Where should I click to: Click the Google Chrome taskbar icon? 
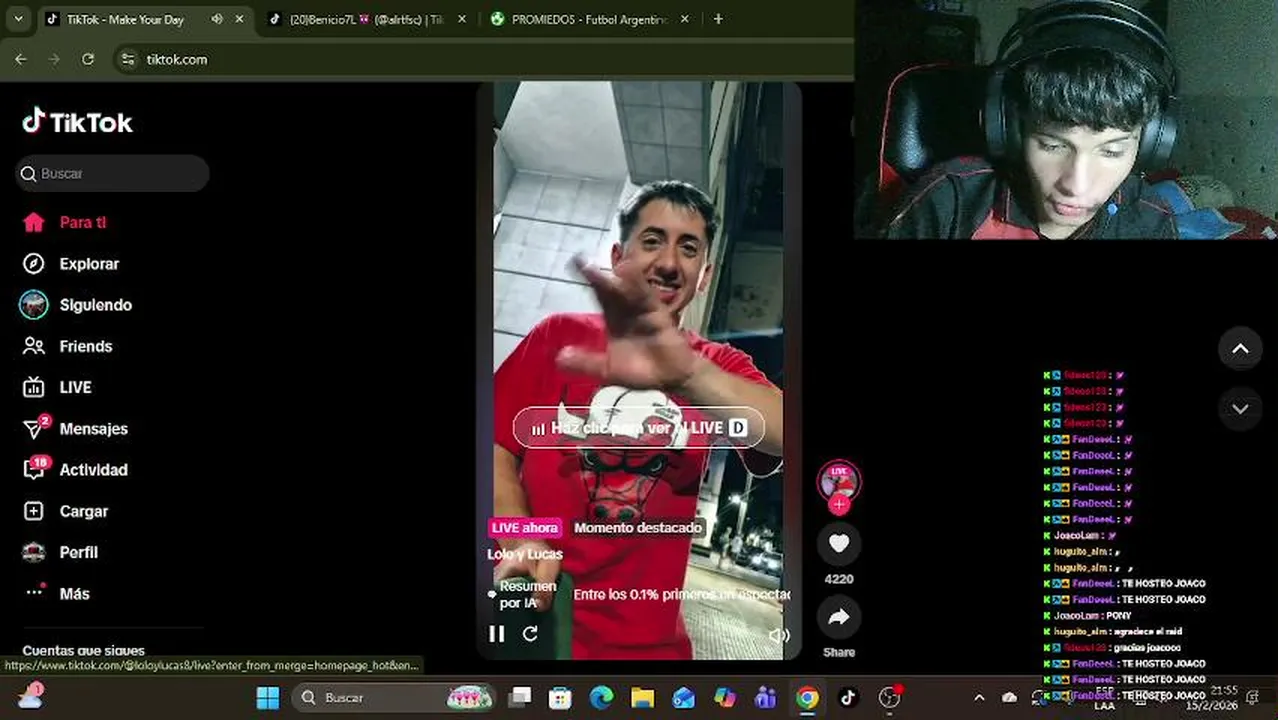(807, 697)
